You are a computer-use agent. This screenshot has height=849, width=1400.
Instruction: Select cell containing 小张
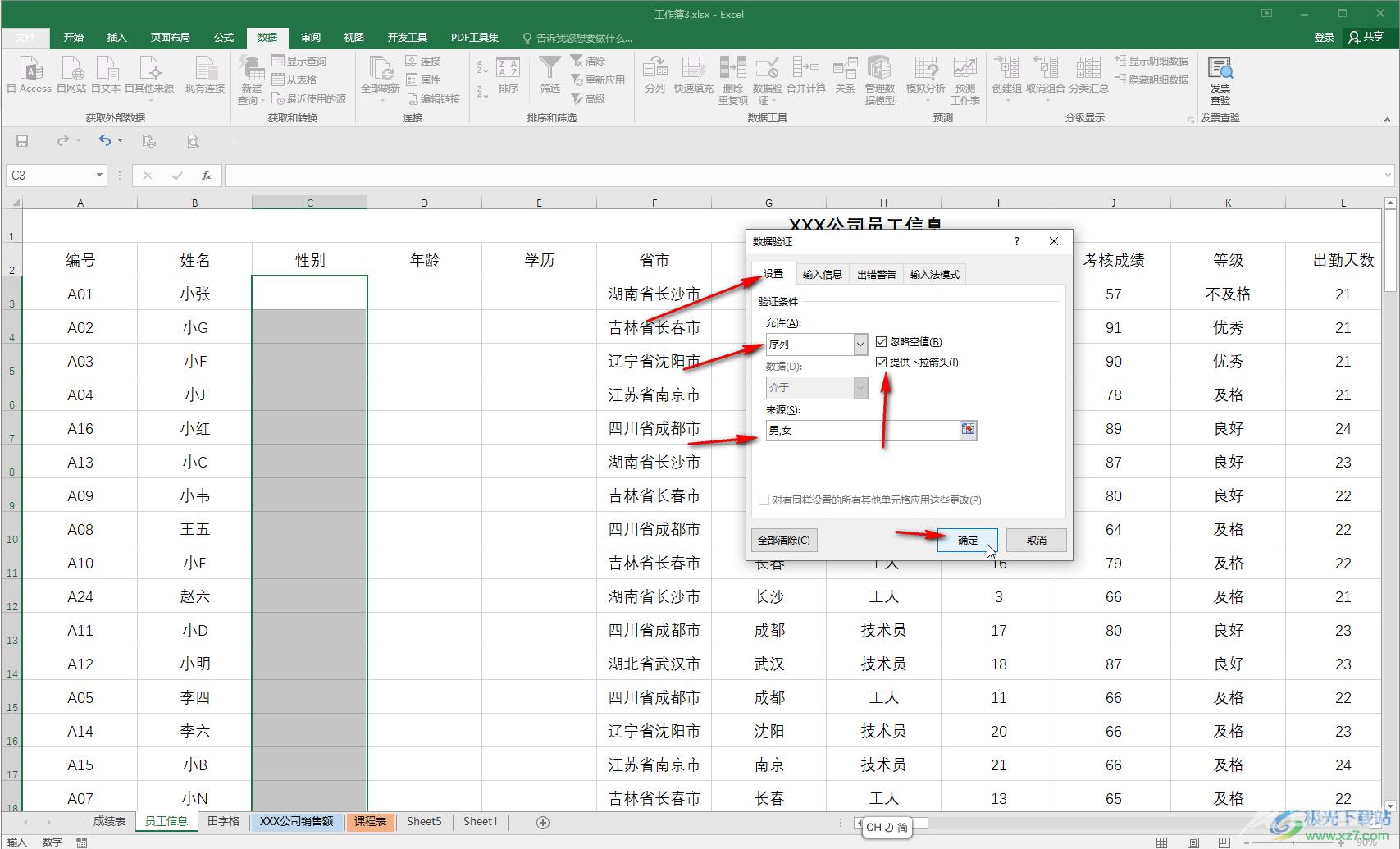click(194, 294)
